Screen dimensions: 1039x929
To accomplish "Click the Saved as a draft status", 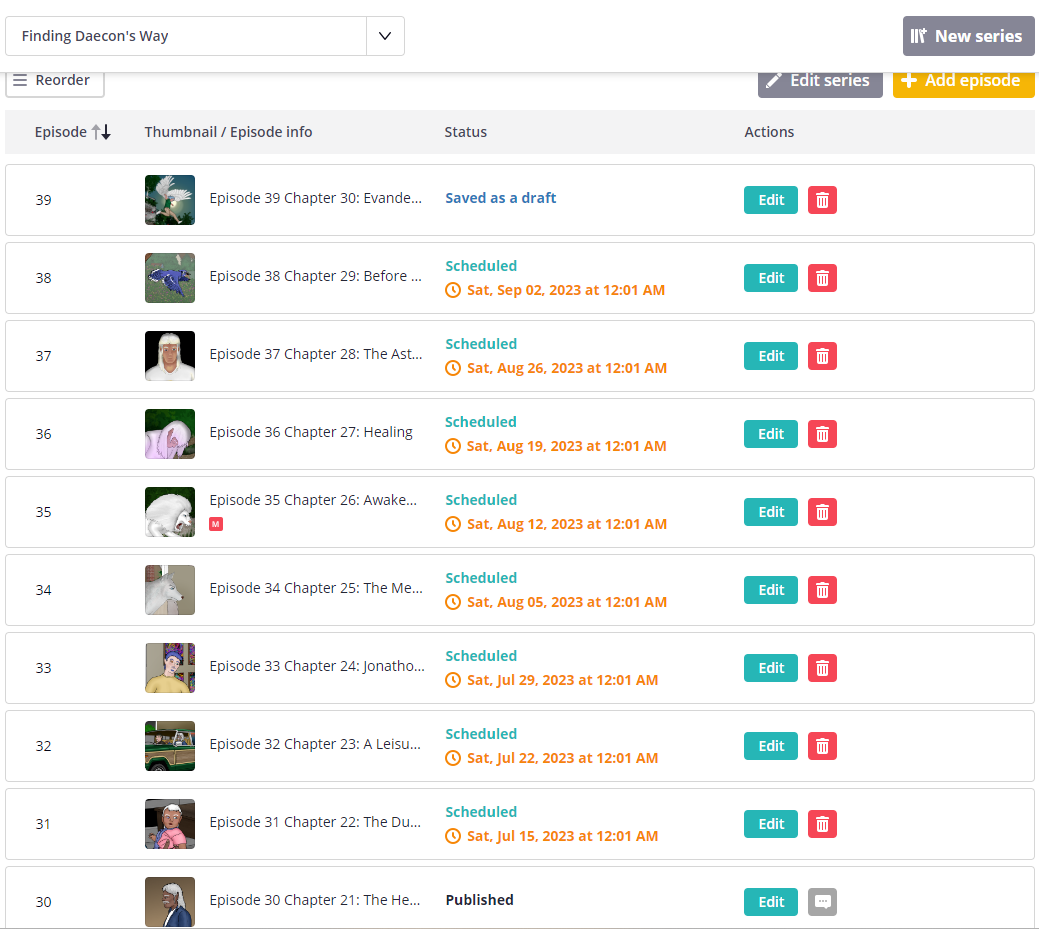I will pos(500,198).
